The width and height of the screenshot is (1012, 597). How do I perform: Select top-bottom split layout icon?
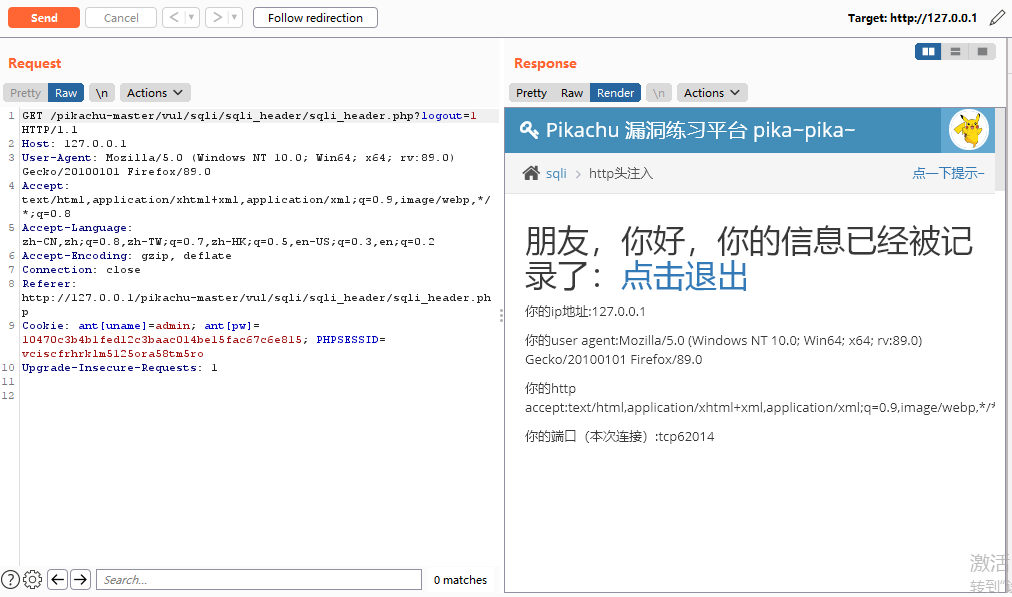click(x=955, y=52)
